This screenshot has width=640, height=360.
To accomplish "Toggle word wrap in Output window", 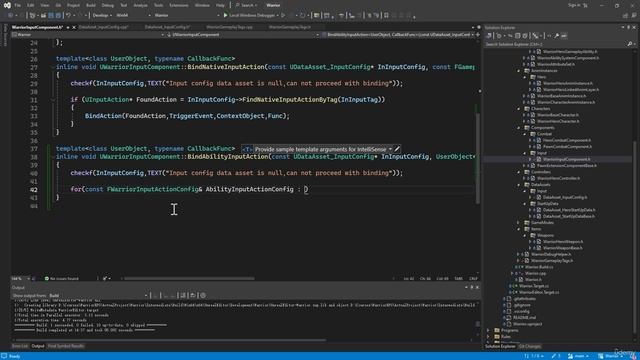I will coord(193,296).
